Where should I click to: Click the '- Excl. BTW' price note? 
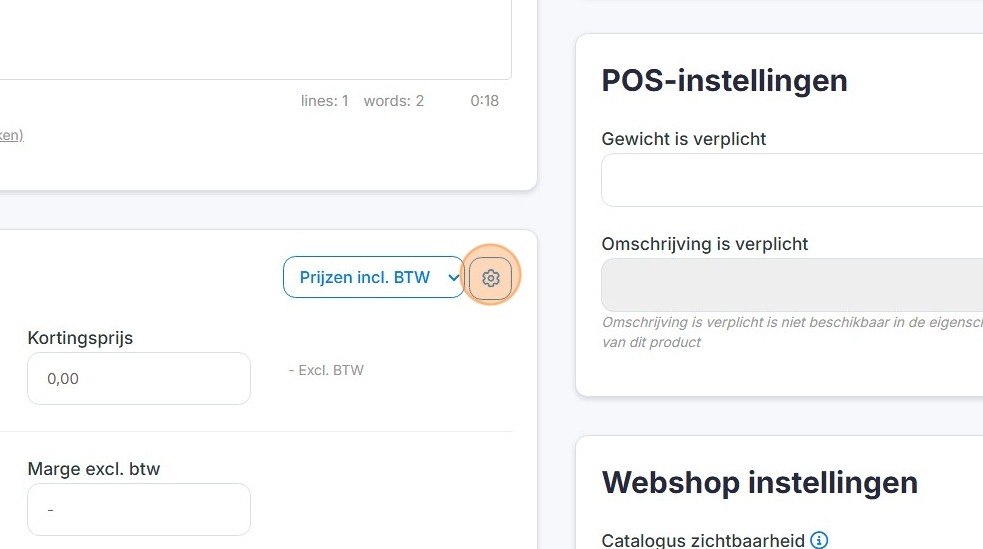click(x=326, y=370)
